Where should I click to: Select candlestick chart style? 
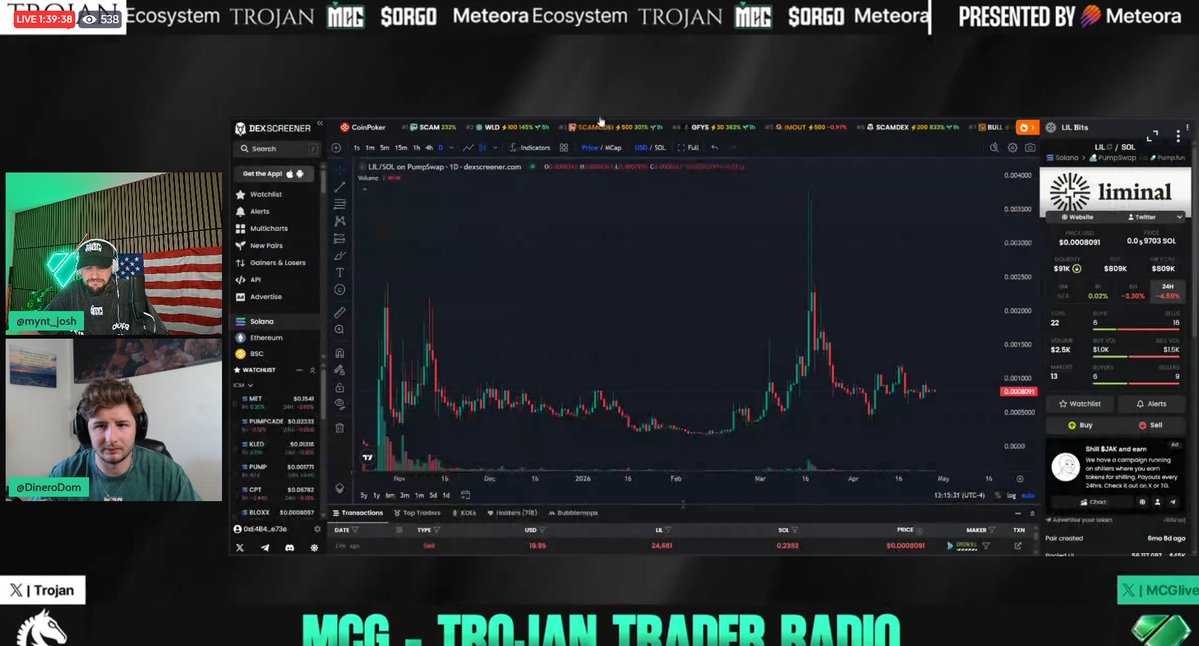tap(483, 148)
